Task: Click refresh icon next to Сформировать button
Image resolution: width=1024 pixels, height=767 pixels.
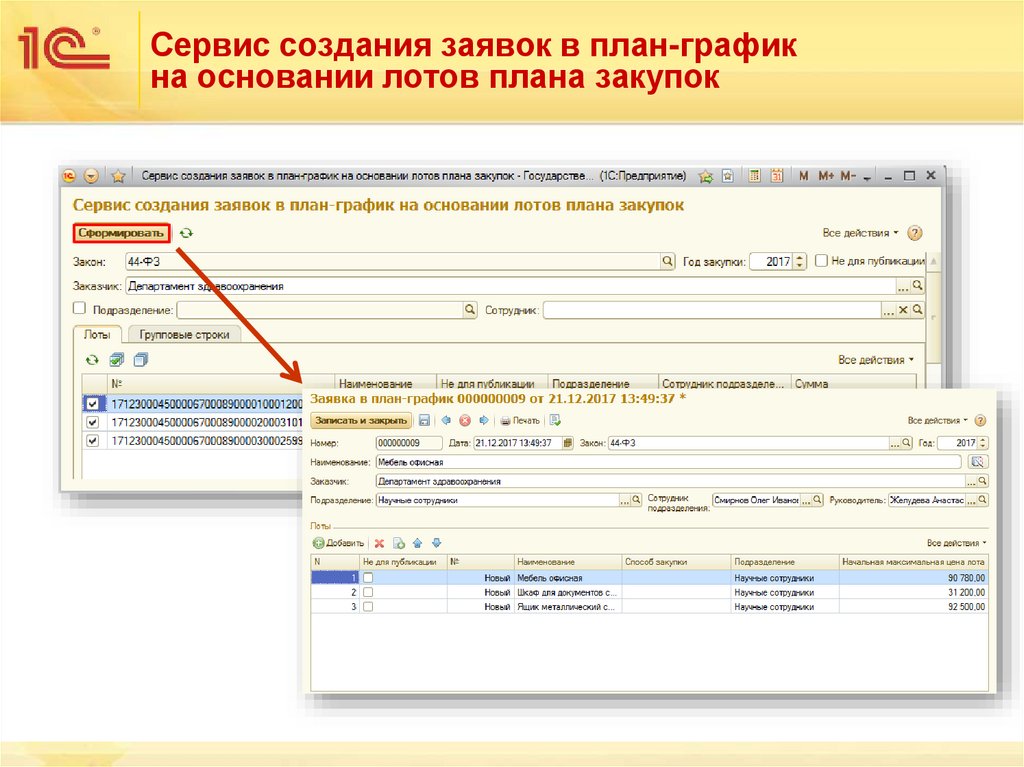Action: 186,233
